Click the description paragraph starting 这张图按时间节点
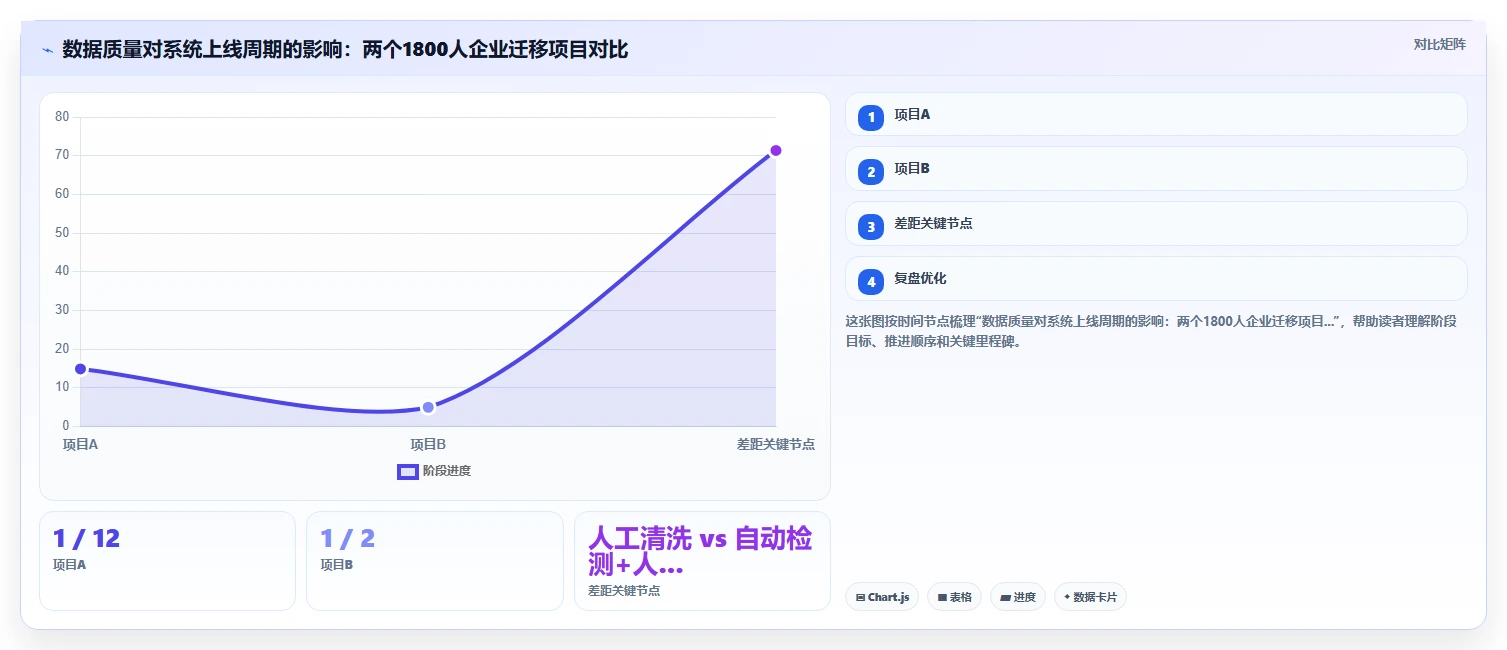Viewport: 1507px width, 650px height. (1151, 331)
